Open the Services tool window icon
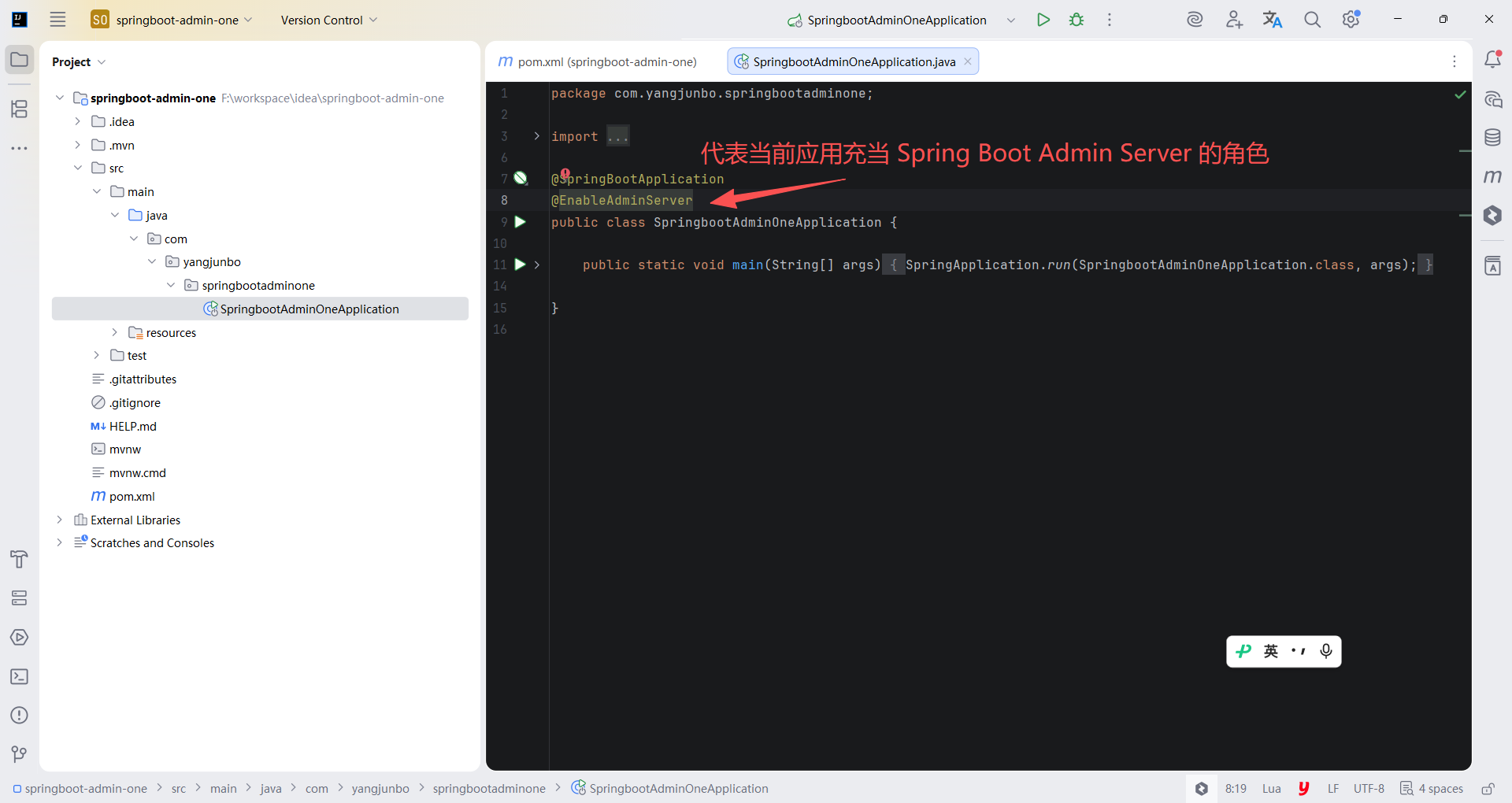This screenshot has width=1512, height=803. (x=20, y=598)
